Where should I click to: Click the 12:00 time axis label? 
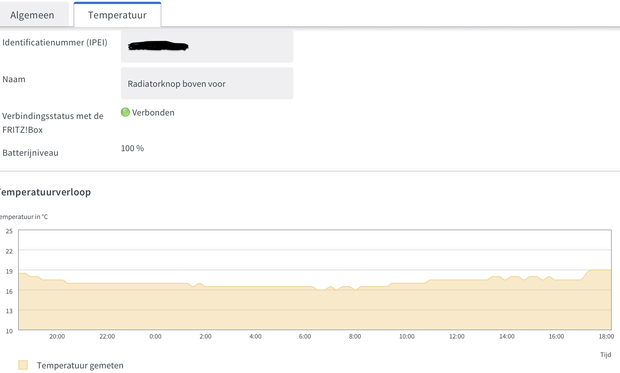pyautogui.click(x=457, y=337)
